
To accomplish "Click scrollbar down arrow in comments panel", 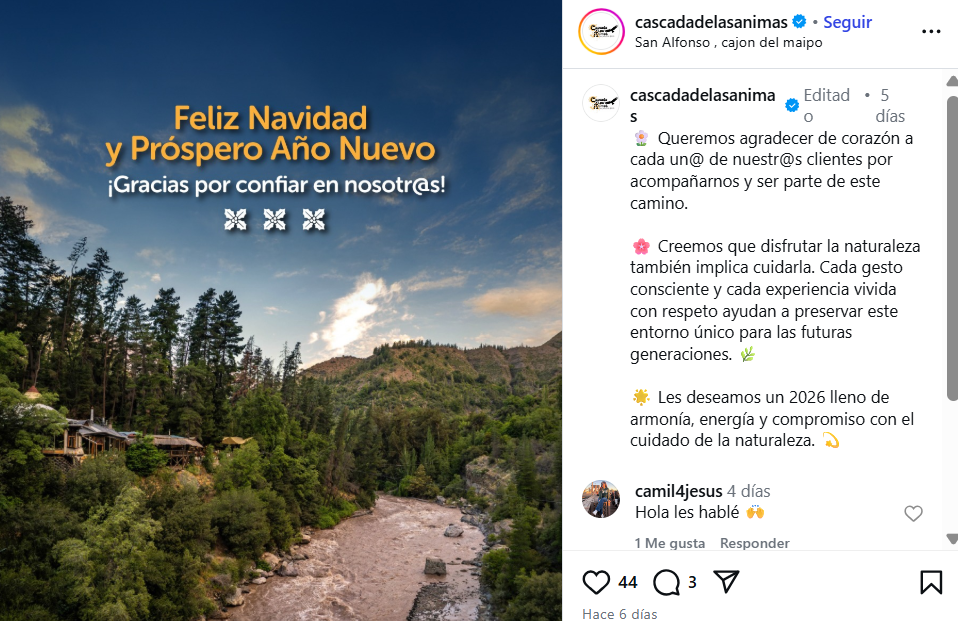I will [x=952, y=538].
